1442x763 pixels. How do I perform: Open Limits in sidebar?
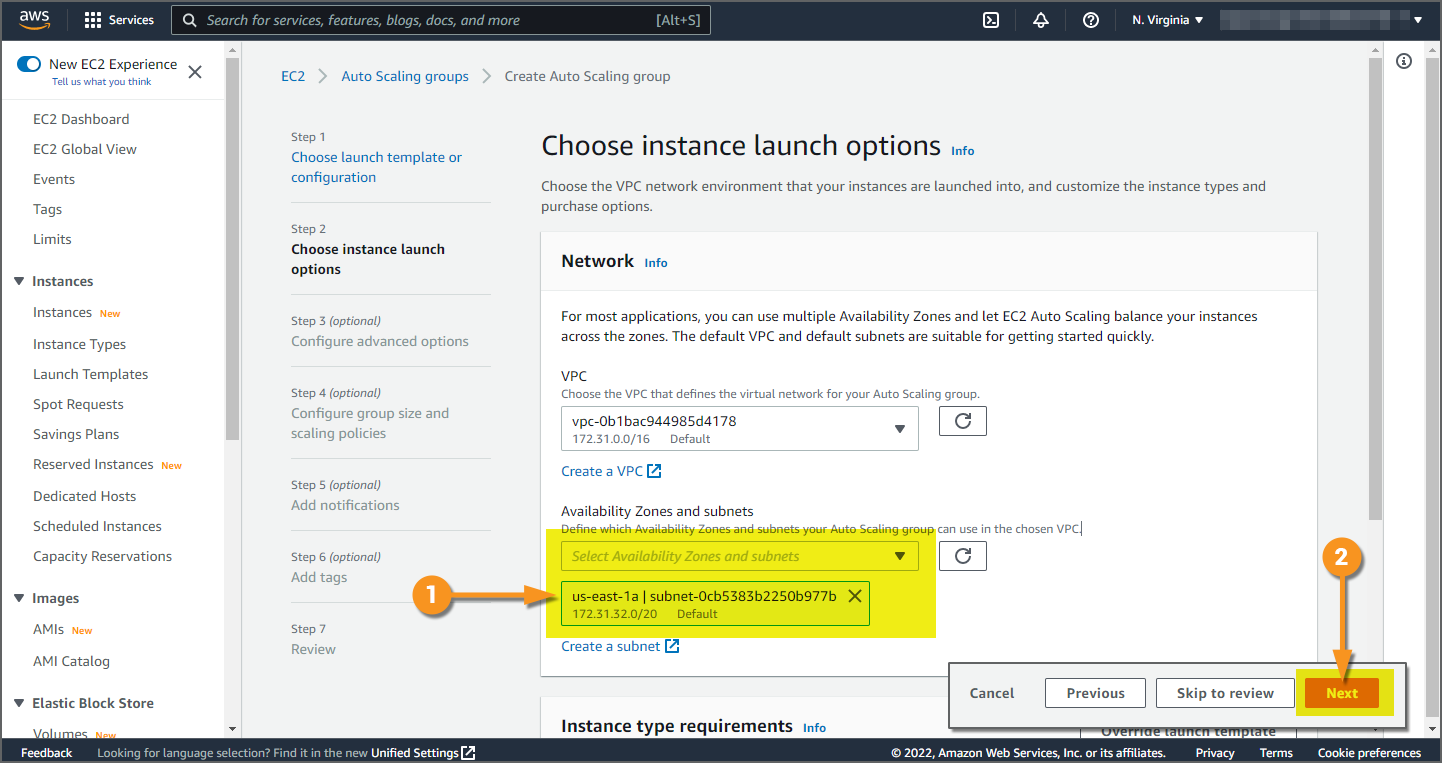pos(52,239)
